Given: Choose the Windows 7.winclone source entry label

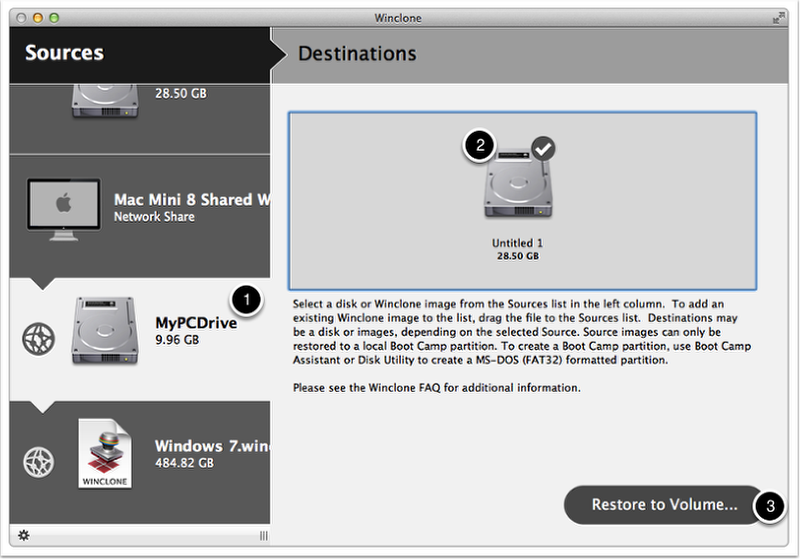Looking at the screenshot, I should pyautogui.click(x=211, y=446).
